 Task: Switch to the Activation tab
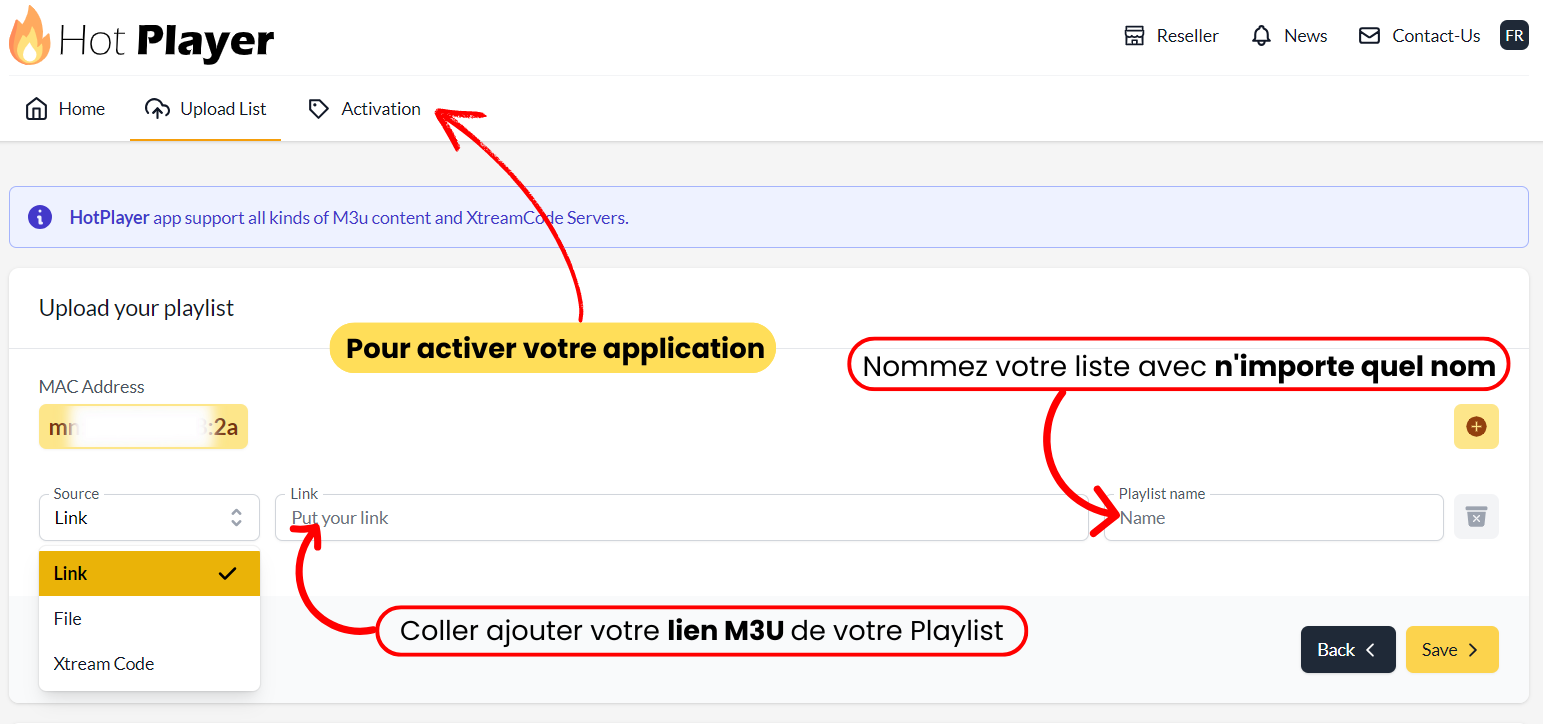[380, 109]
